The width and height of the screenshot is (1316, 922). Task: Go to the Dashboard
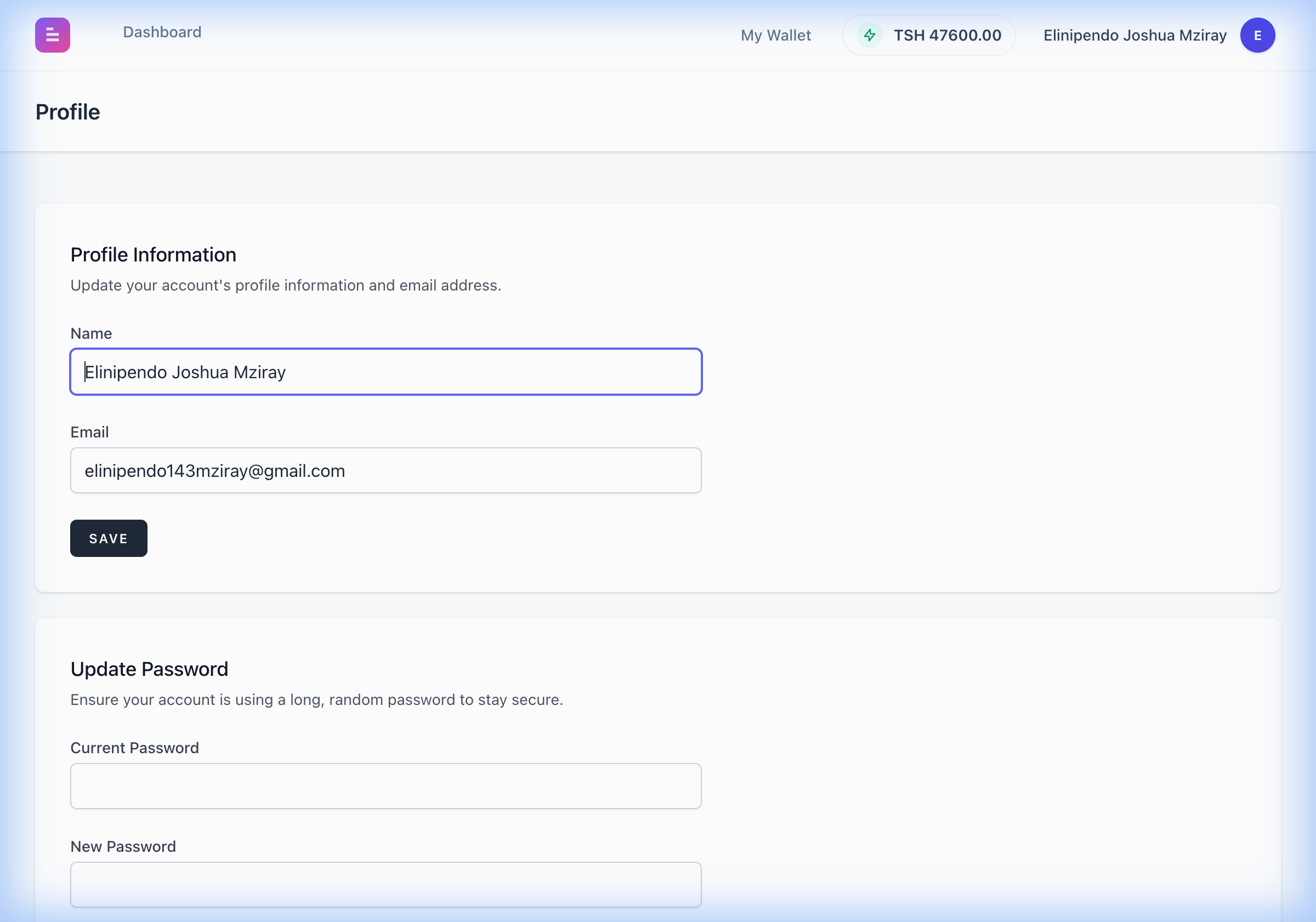point(162,32)
